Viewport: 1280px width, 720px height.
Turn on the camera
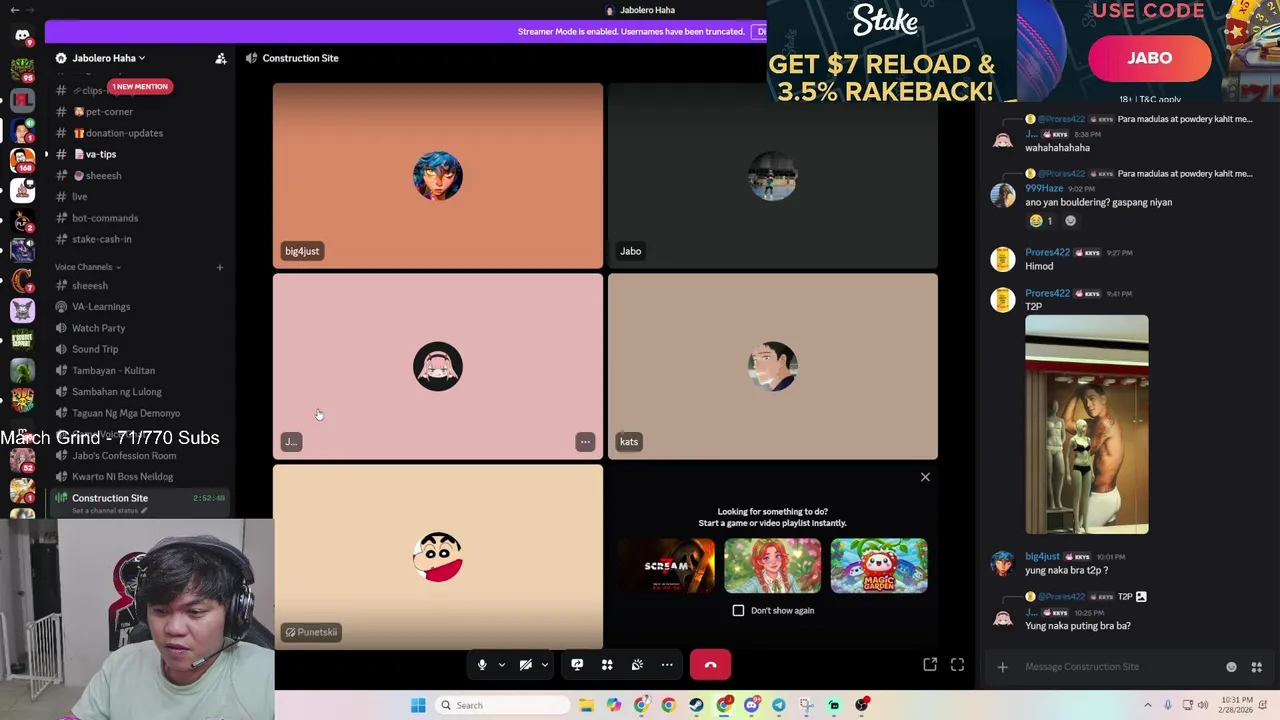(526, 665)
